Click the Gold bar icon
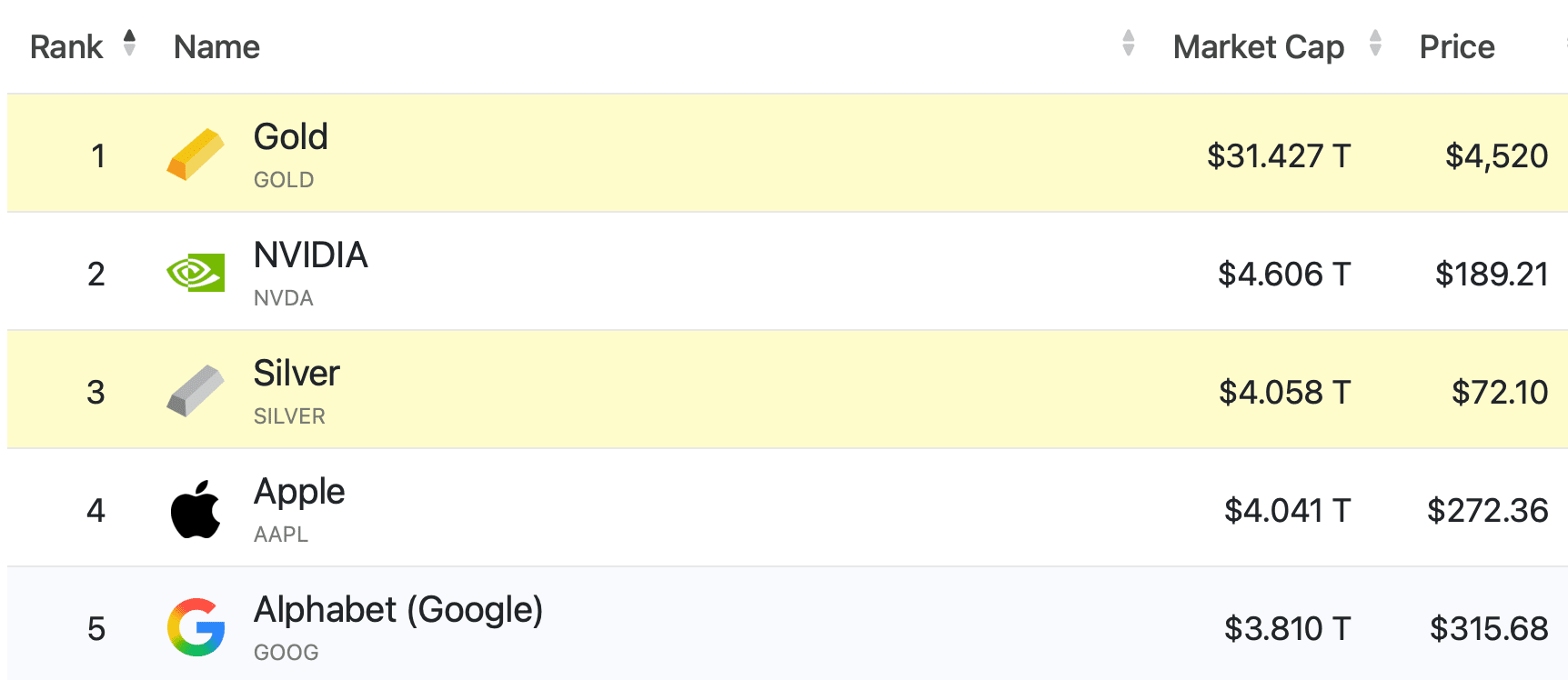The image size is (1568, 680). pos(196,155)
